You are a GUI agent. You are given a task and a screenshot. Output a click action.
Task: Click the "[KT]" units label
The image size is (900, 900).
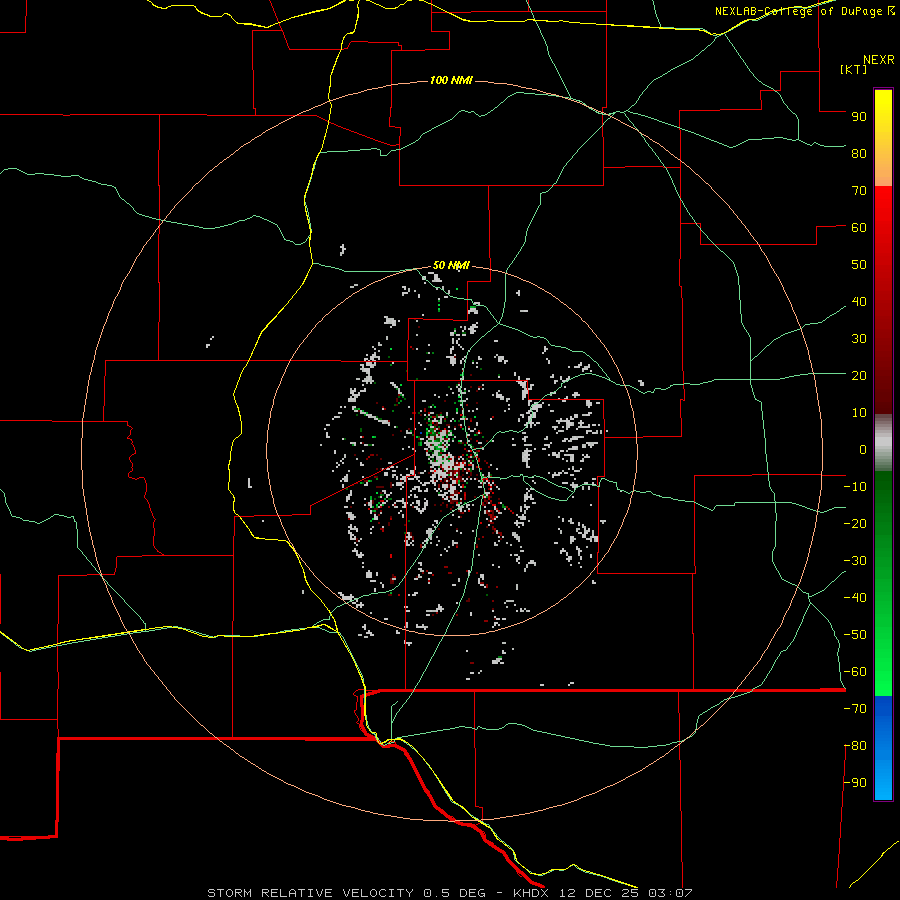(x=854, y=69)
